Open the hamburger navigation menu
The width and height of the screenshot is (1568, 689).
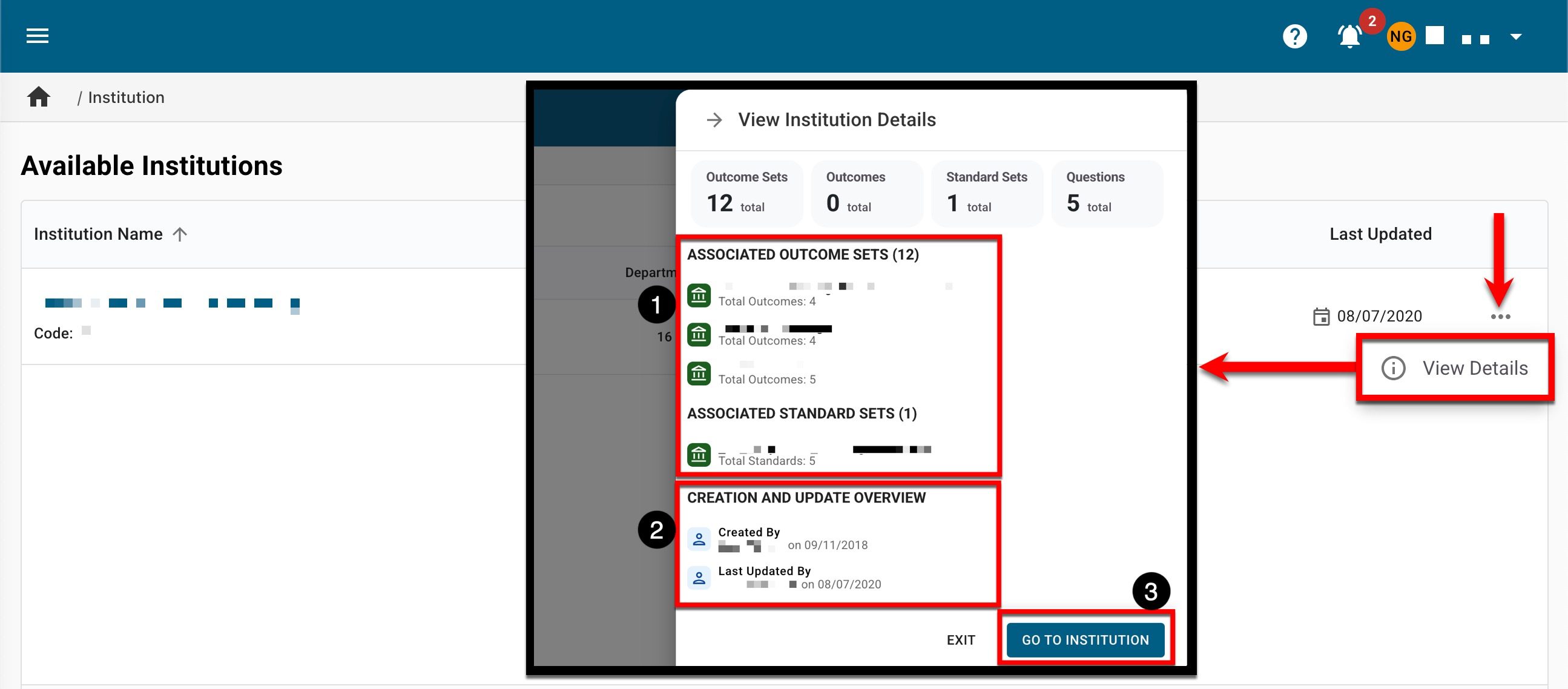(37, 36)
